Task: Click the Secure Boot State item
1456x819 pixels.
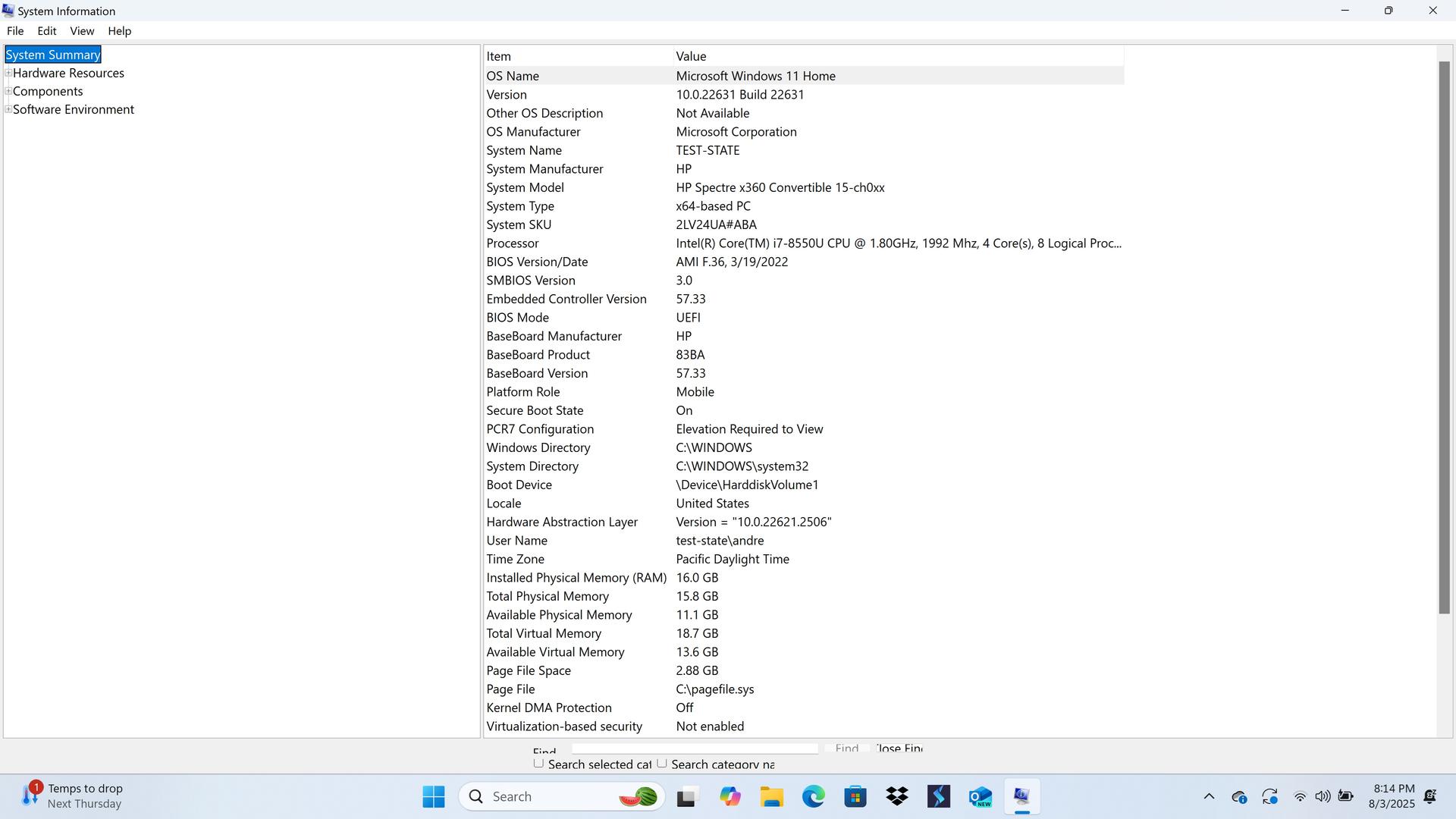Action: pyautogui.click(x=535, y=410)
